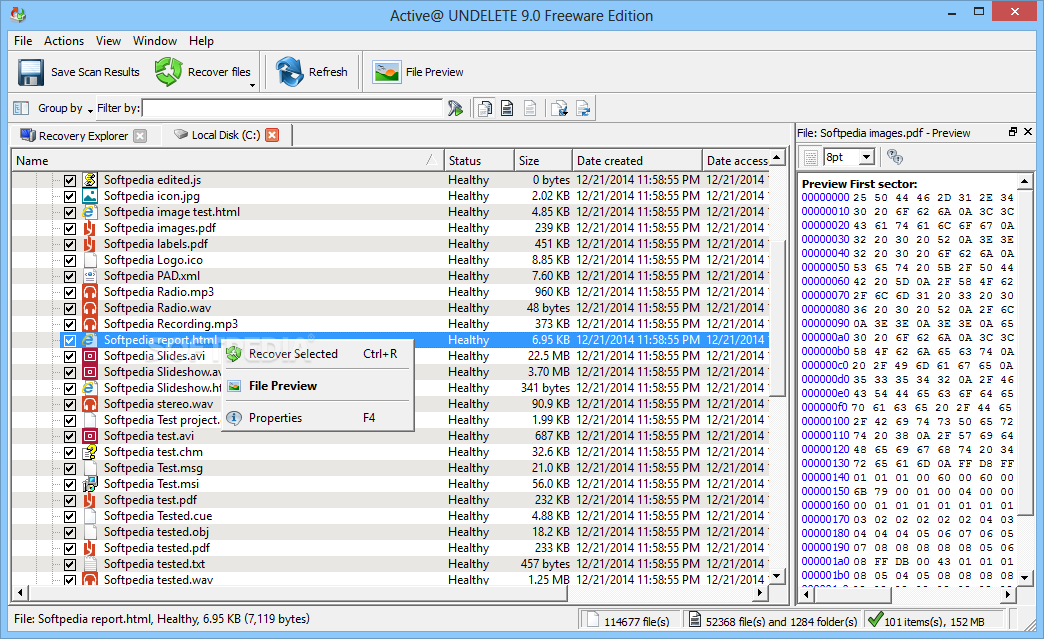Screen dimensions: 1044x639
Task: Click the Softpedia labels.pdf file icon
Action: (x=90, y=244)
